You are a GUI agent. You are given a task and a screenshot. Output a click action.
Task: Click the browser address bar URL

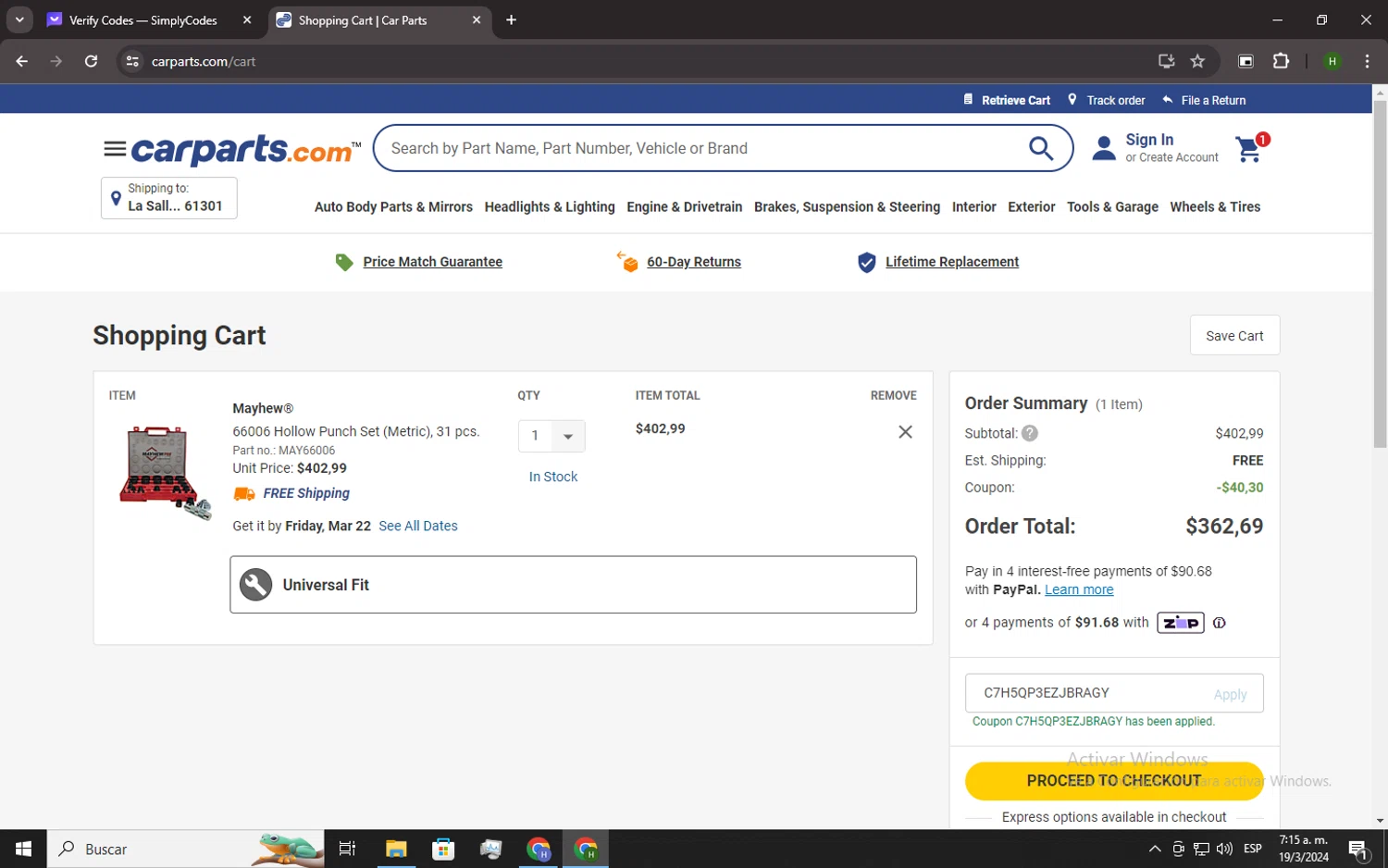204,61
